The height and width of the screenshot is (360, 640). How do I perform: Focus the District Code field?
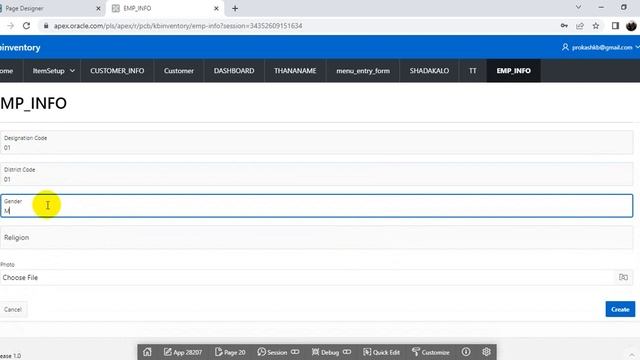(x=316, y=174)
